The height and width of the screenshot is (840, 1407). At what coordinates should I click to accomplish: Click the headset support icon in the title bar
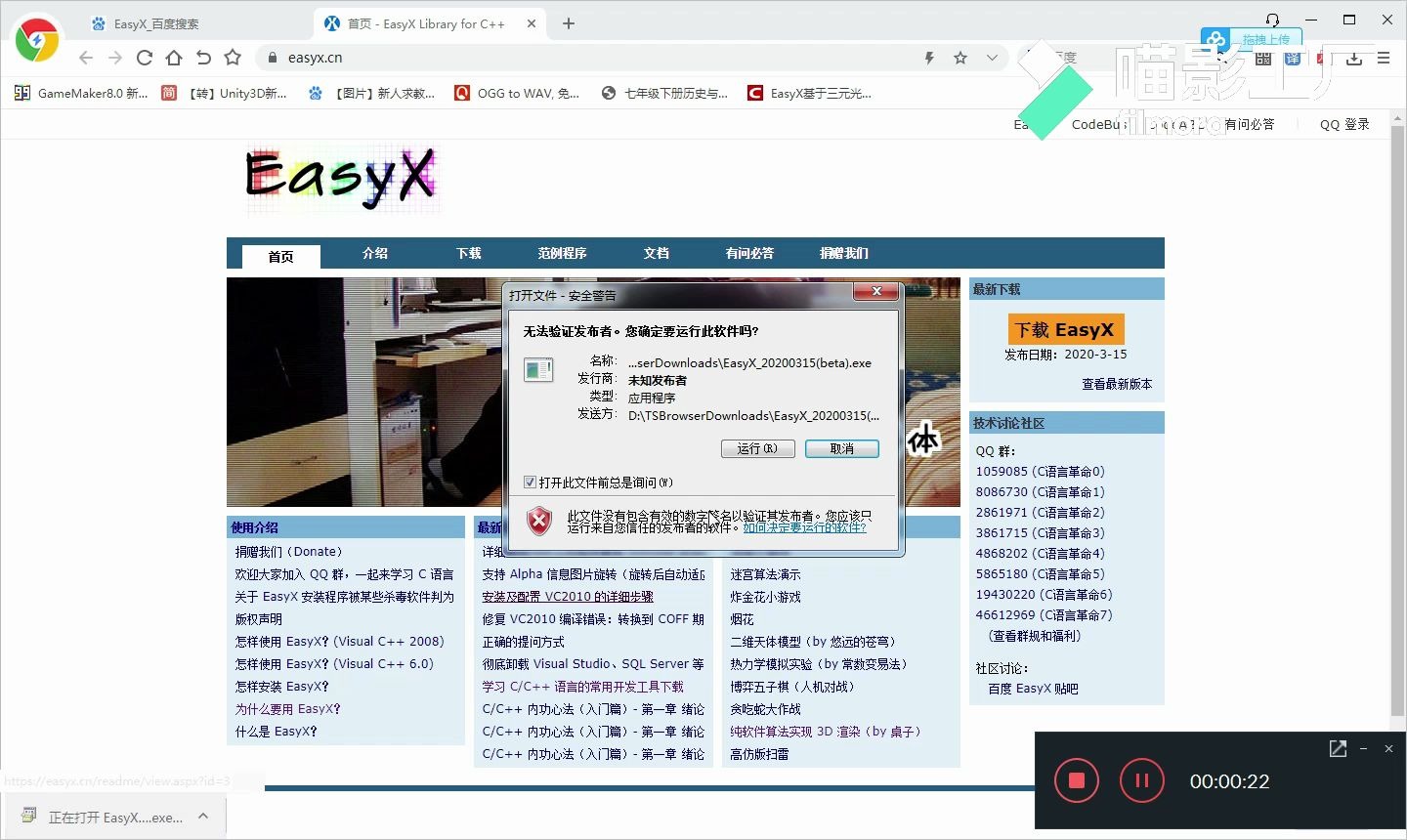(x=1272, y=20)
